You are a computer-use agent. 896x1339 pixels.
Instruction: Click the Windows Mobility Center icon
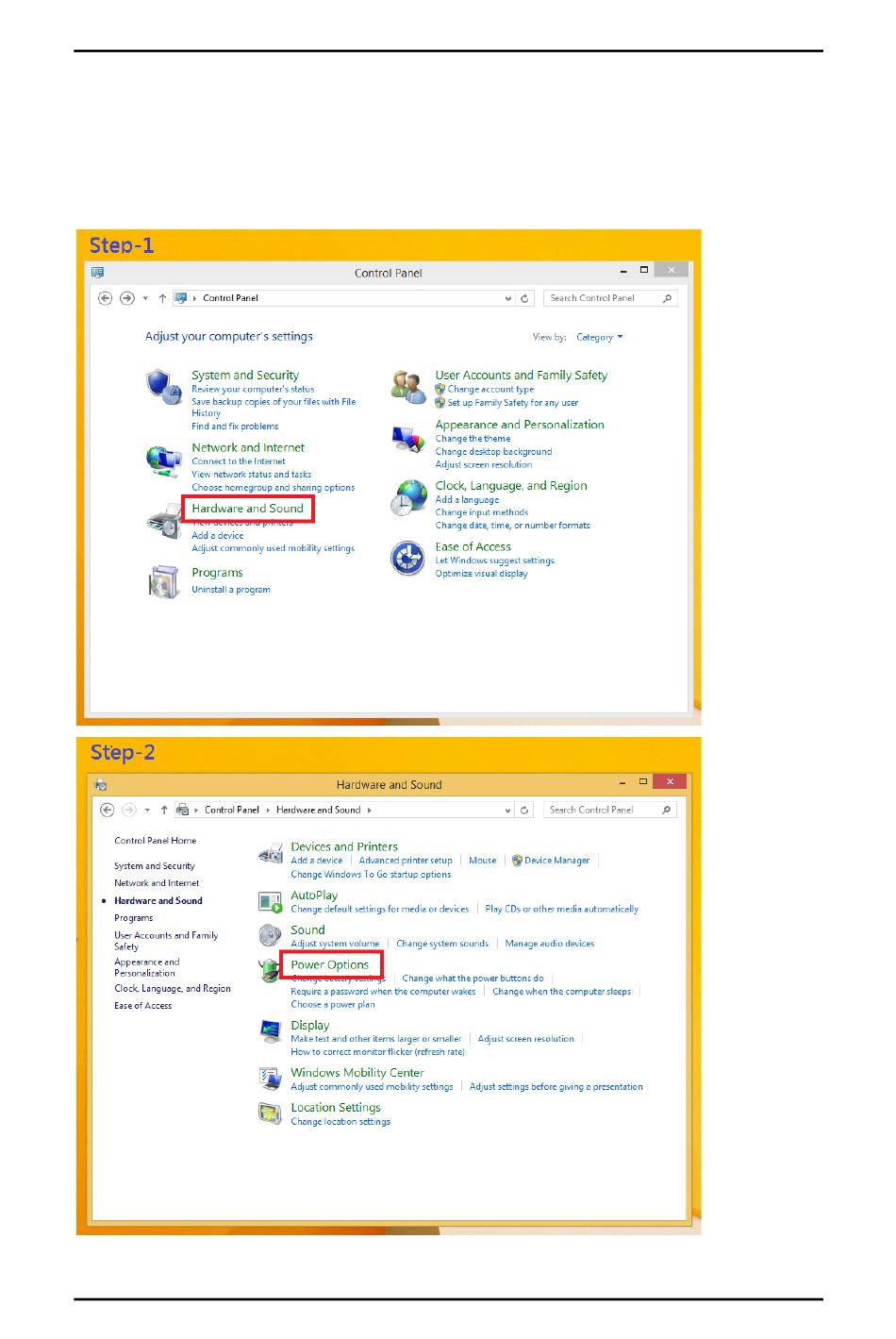point(271,1079)
